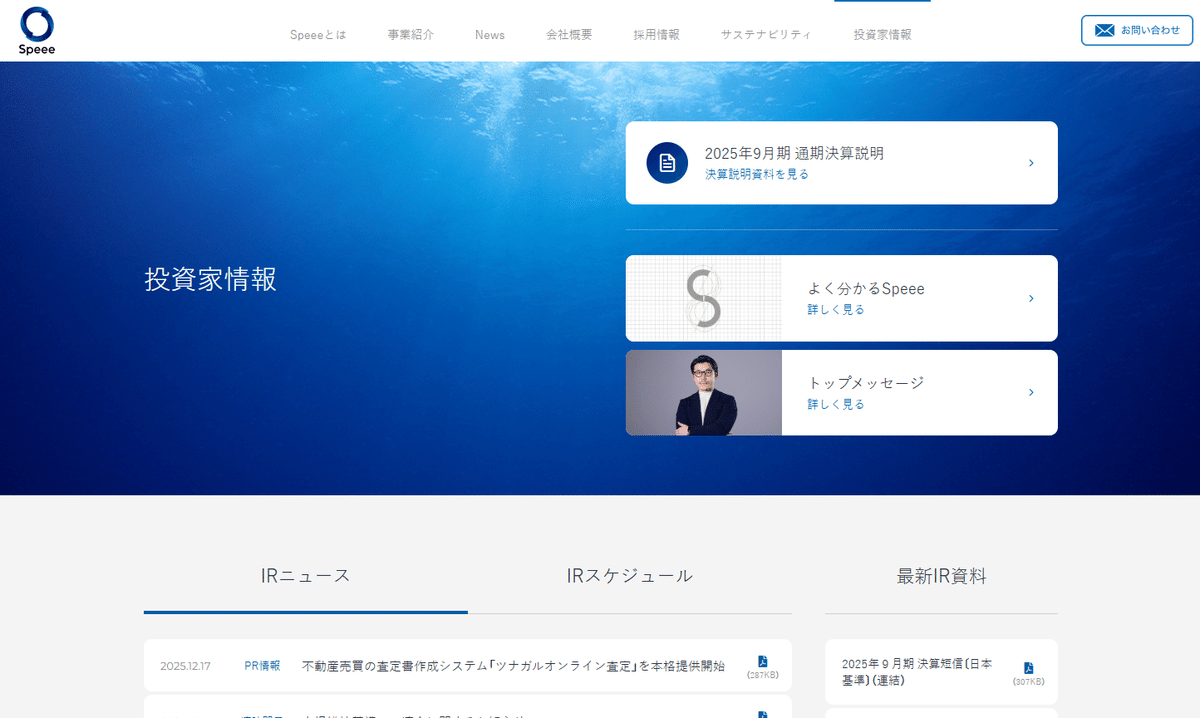
Task: Click the chevron on the 通期決算説明 card
Action: pos(1031,162)
